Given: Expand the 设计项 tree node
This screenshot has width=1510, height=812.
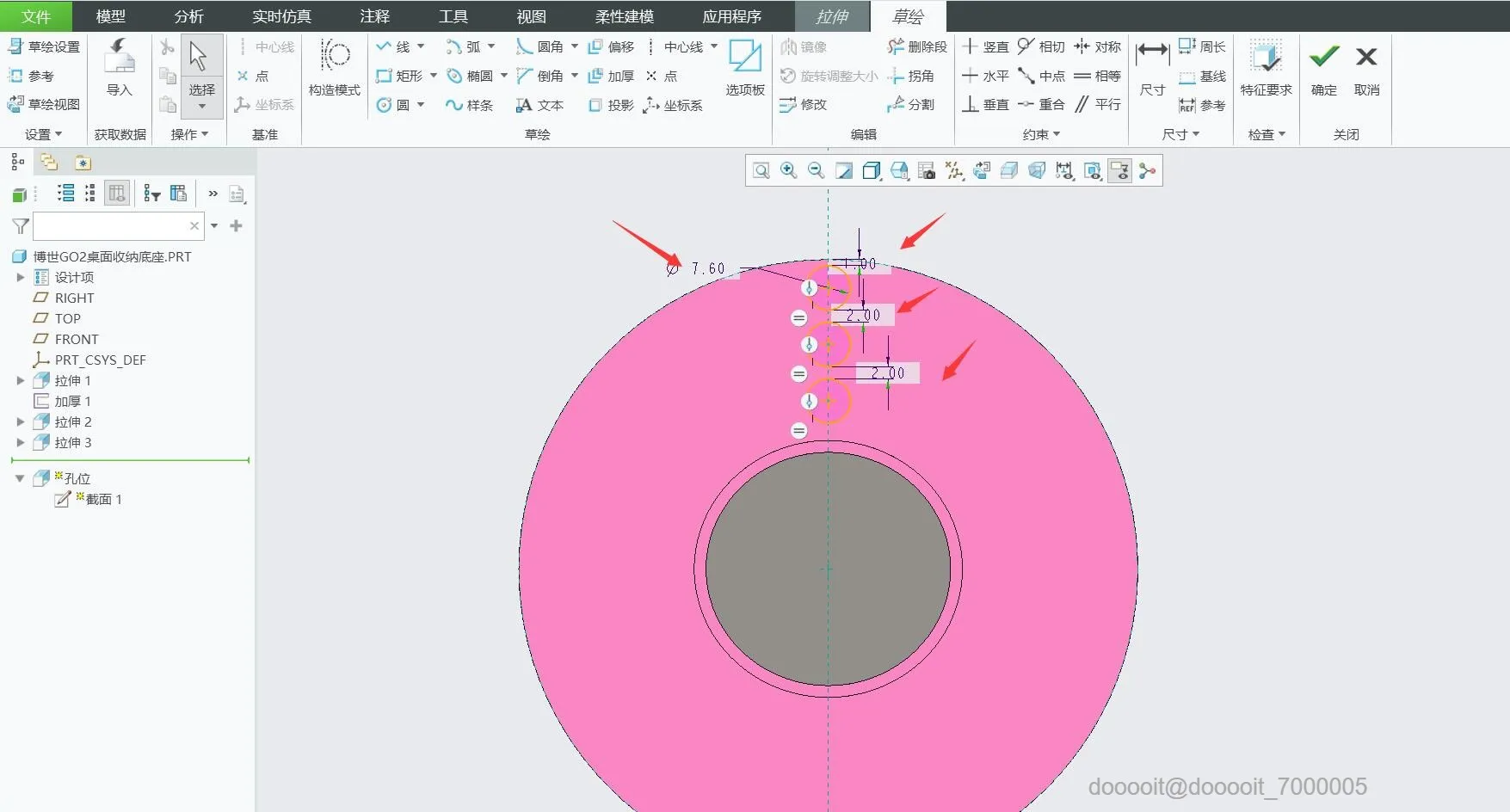Looking at the screenshot, I should 20,277.
